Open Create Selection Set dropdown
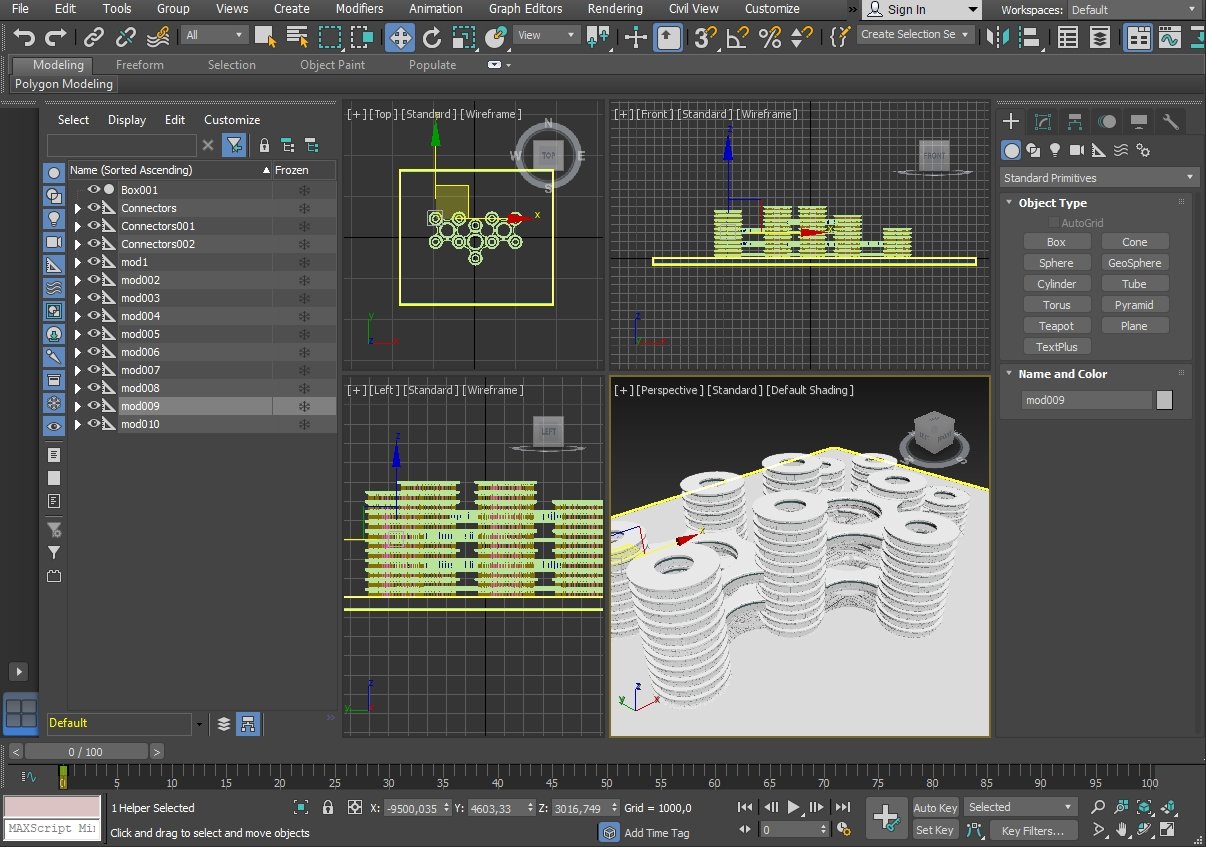 click(x=915, y=34)
